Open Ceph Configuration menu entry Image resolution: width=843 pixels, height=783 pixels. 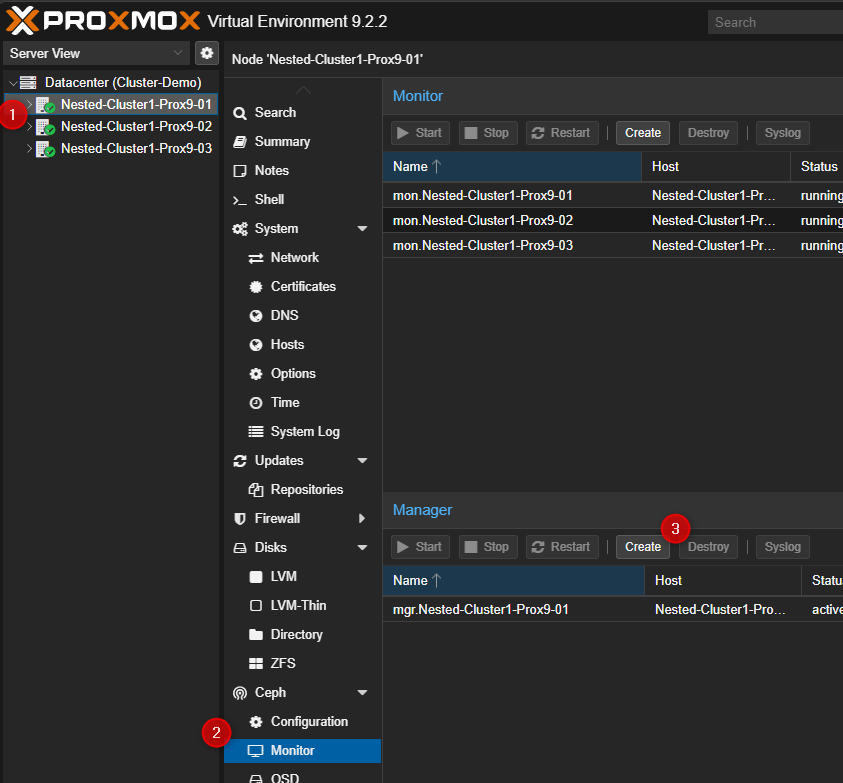coord(303,722)
